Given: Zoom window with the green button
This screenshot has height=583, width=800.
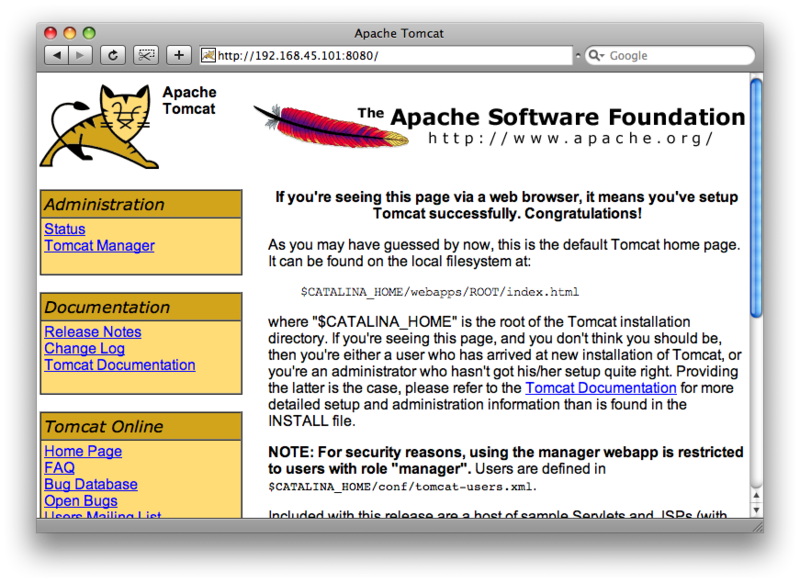Looking at the screenshot, I should [x=89, y=33].
